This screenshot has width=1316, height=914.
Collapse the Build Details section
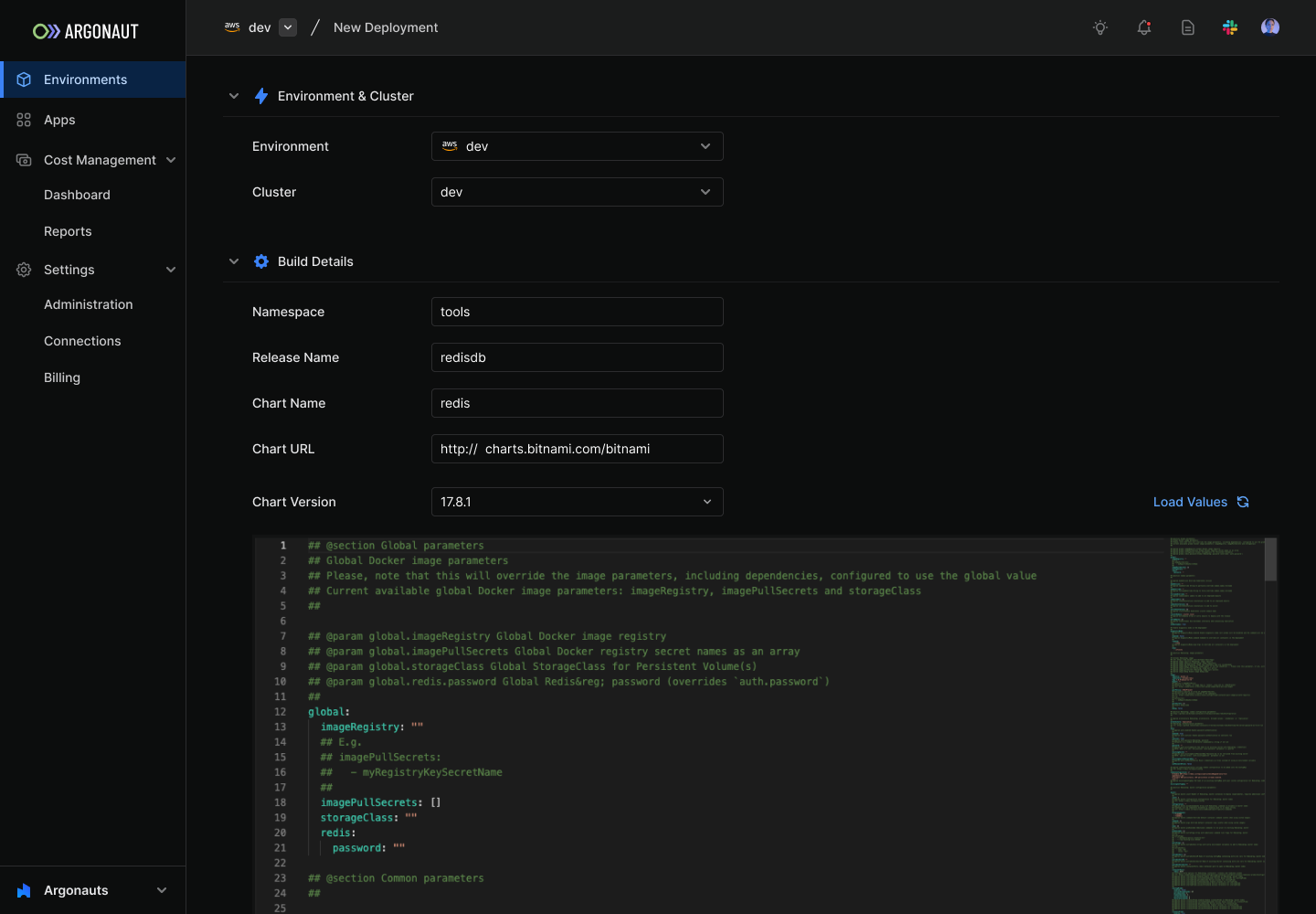(234, 260)
